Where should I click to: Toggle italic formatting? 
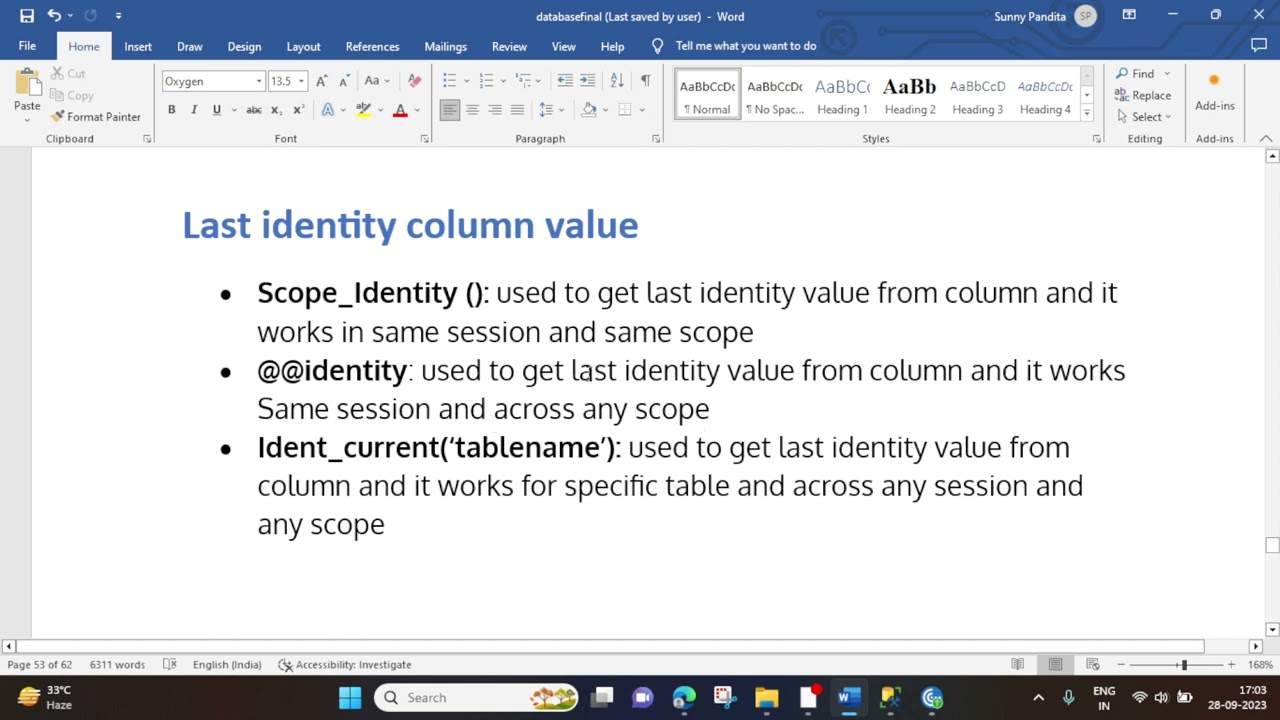pos(194,110)
